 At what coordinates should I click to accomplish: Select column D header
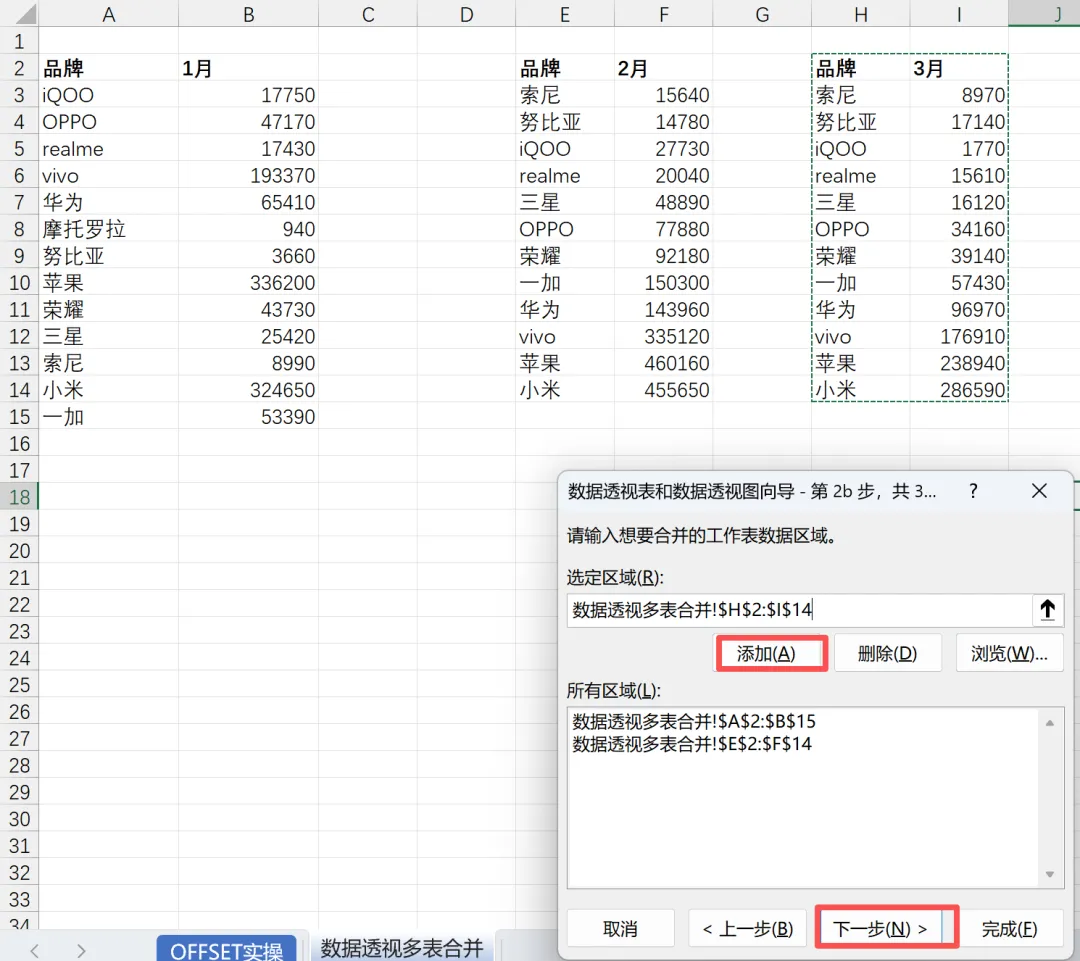(x=466, y=14)
